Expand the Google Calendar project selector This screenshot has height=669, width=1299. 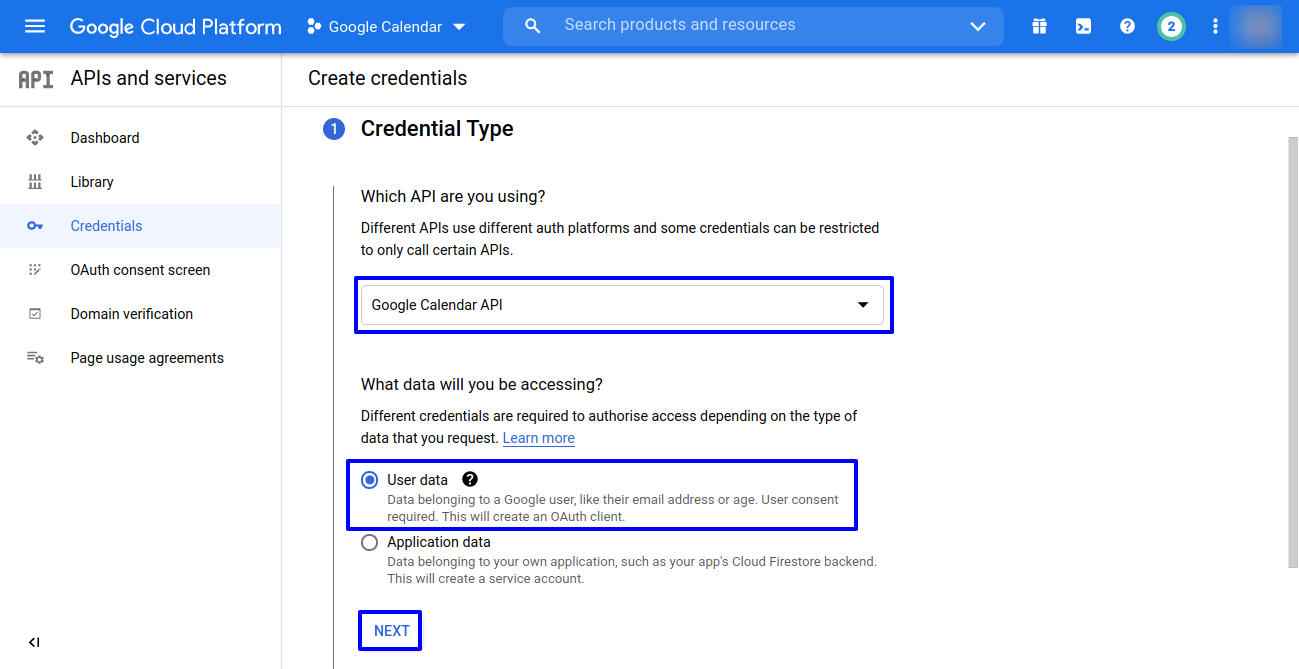click(x=386, y=26)
